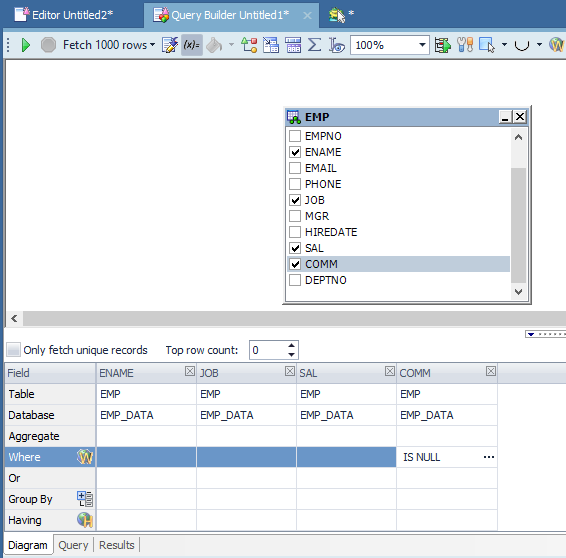This screenshot has height=558, width=566.
Task: Click the Having row globe H icon
Action: click(x=85, y=520)
